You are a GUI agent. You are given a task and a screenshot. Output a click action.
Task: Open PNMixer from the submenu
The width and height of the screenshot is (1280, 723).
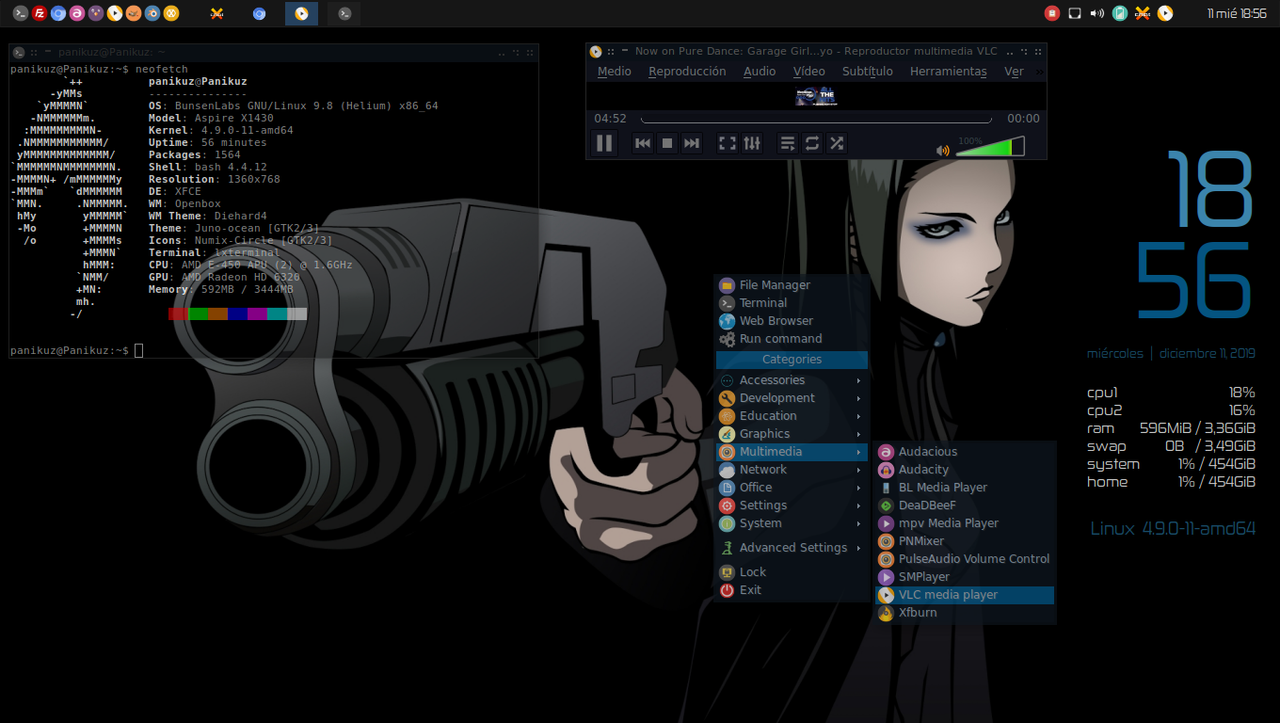coord(964,541)
